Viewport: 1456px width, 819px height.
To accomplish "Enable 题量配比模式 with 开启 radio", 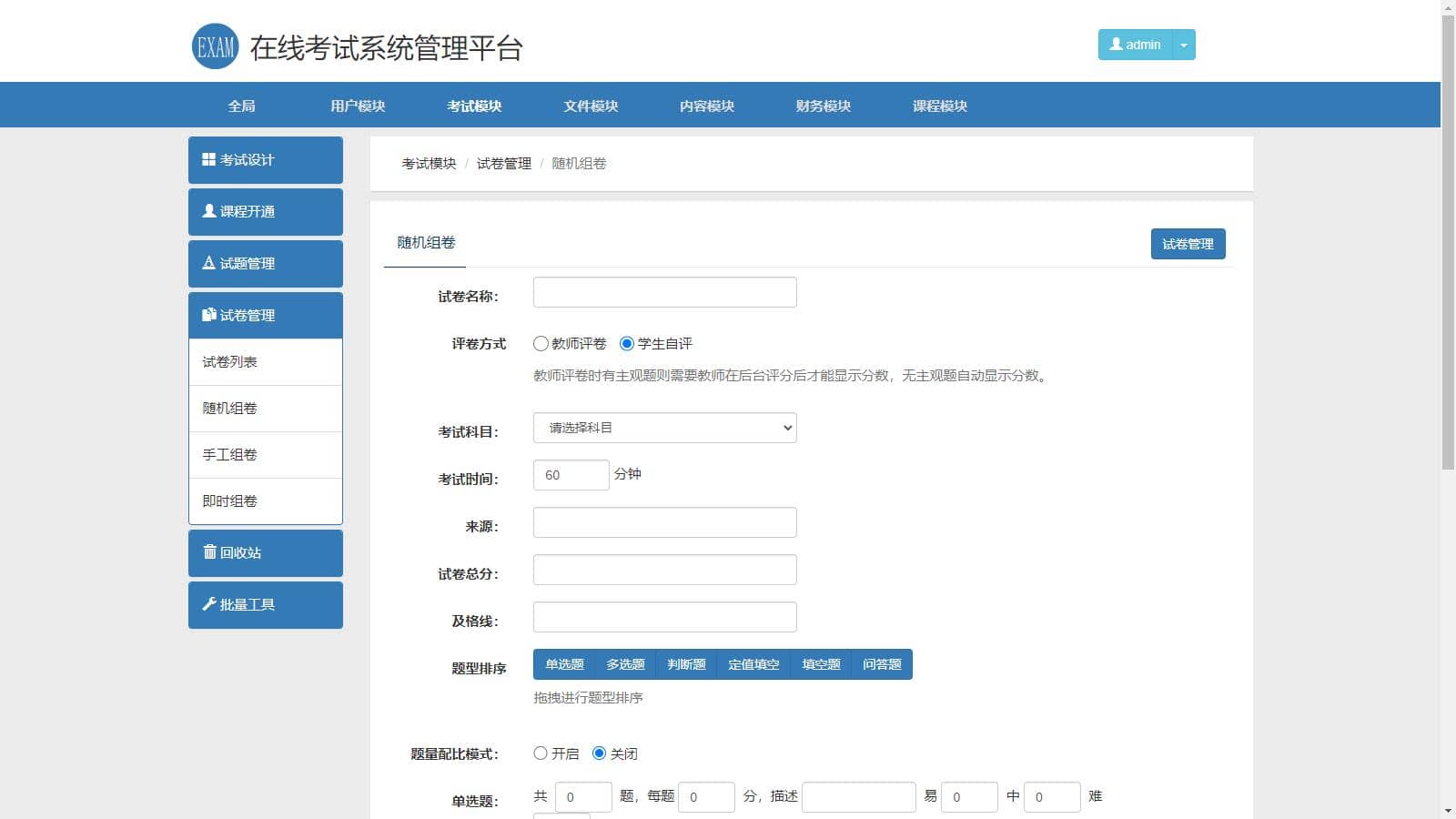I will pos(541,753).
